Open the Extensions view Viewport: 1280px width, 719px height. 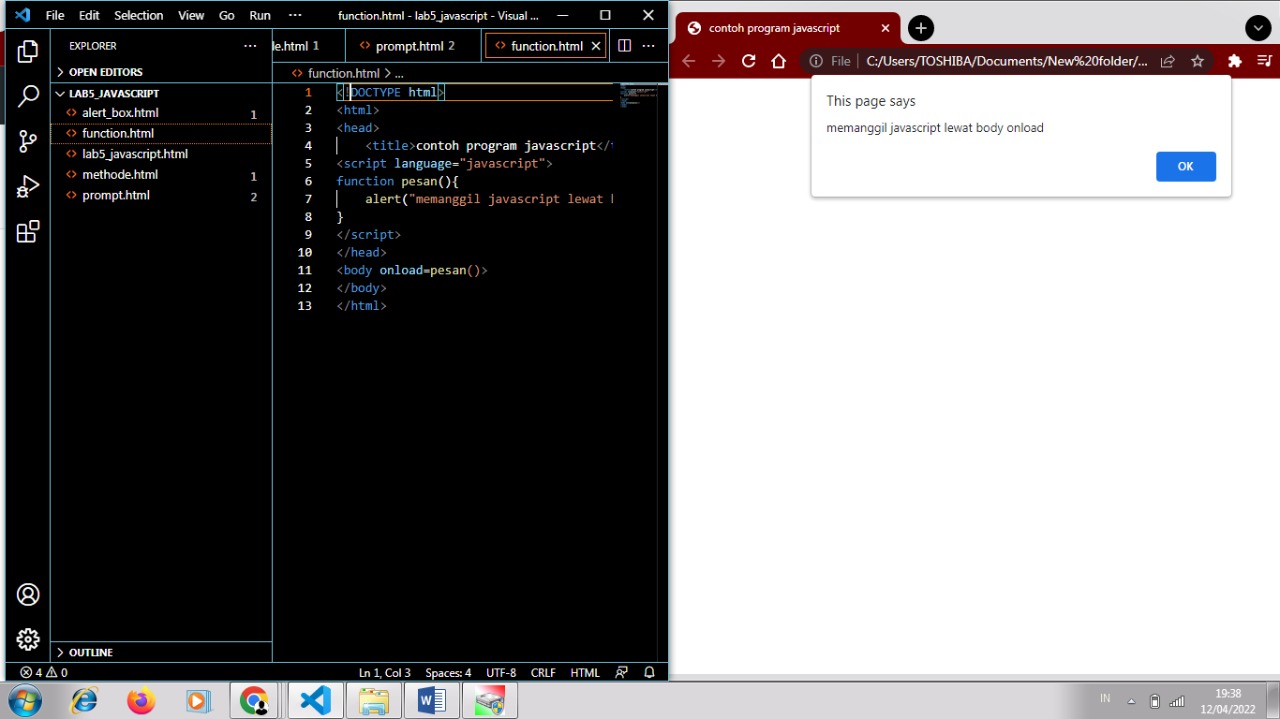click(27, 231)
